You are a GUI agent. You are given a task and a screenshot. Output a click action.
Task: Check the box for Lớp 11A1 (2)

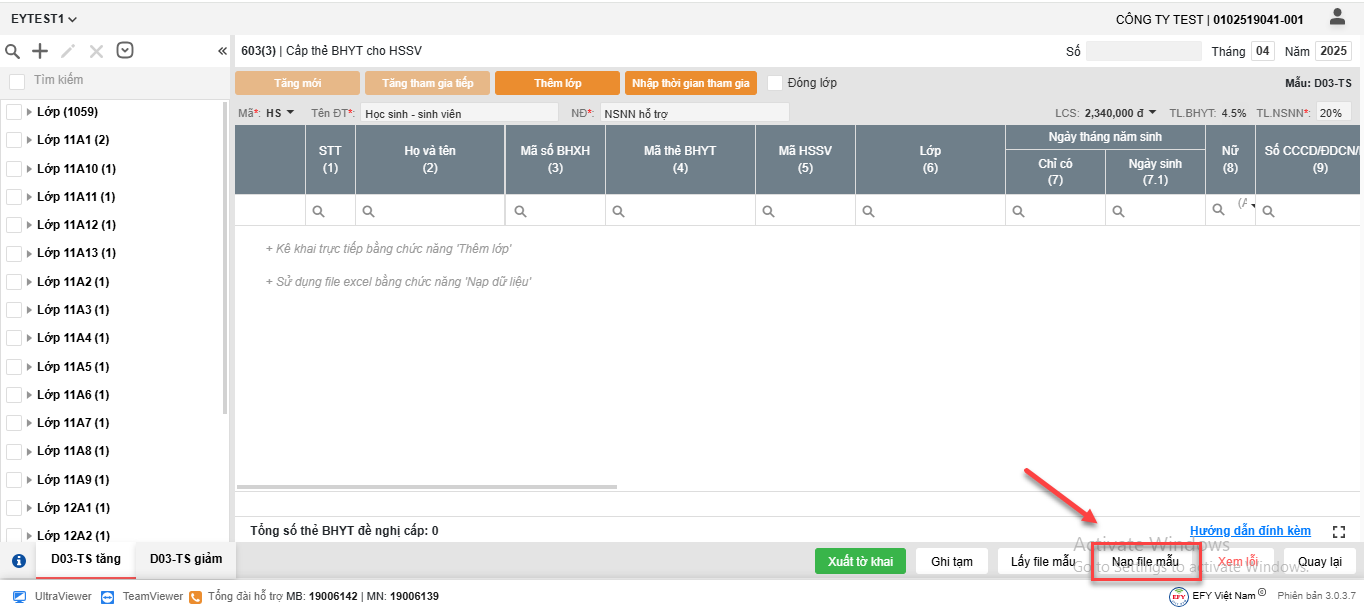coord(14,141)
